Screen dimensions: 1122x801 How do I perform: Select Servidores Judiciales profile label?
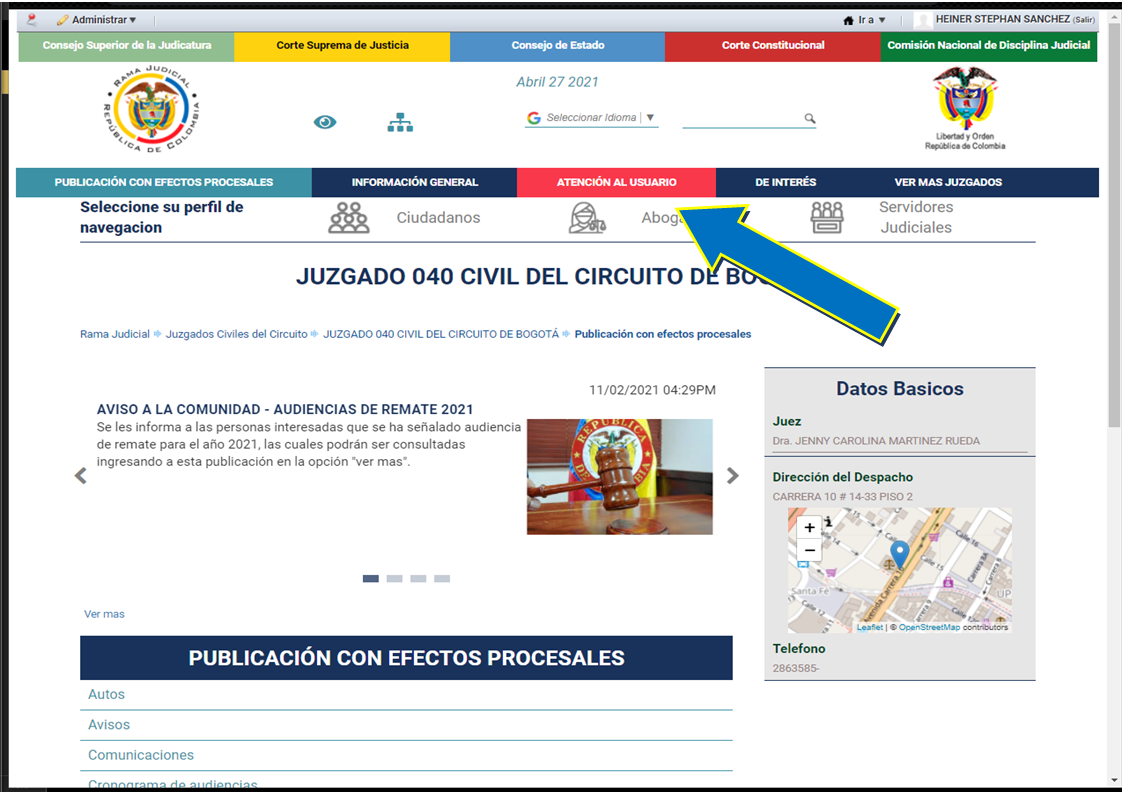pyautogui.click(x=916, y=217)
